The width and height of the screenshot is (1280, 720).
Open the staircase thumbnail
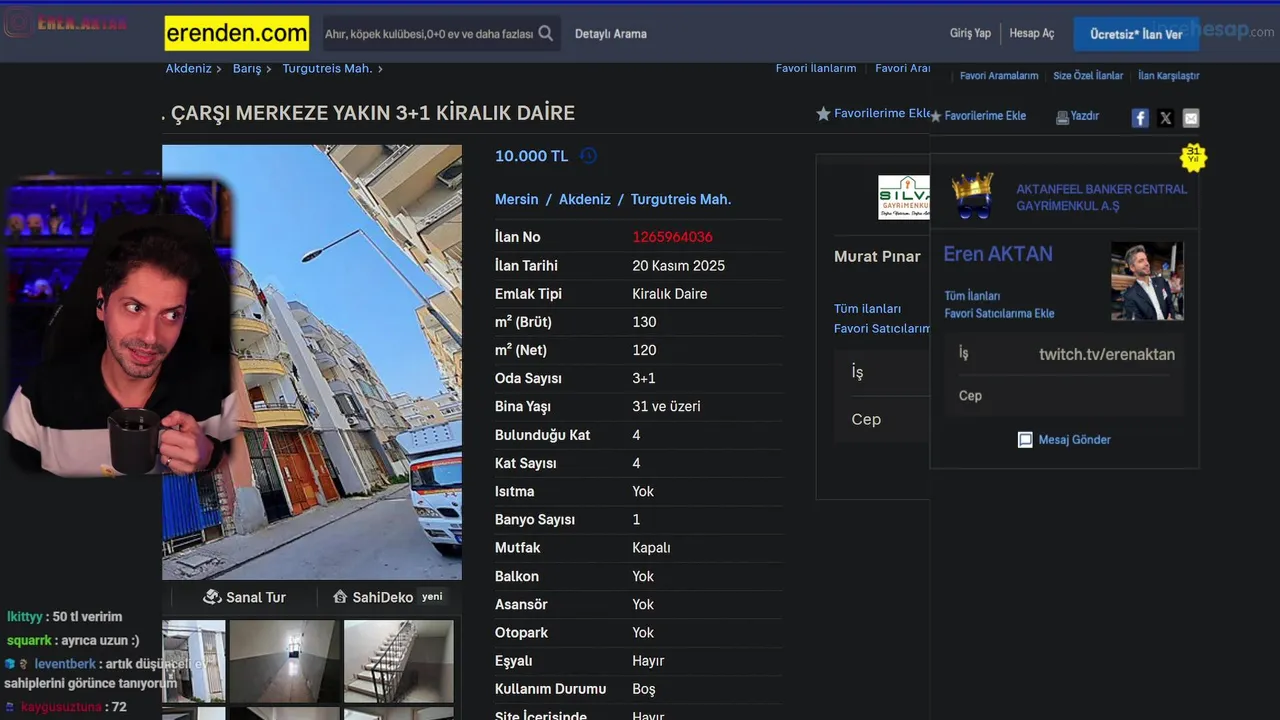(x=398, y=661)
